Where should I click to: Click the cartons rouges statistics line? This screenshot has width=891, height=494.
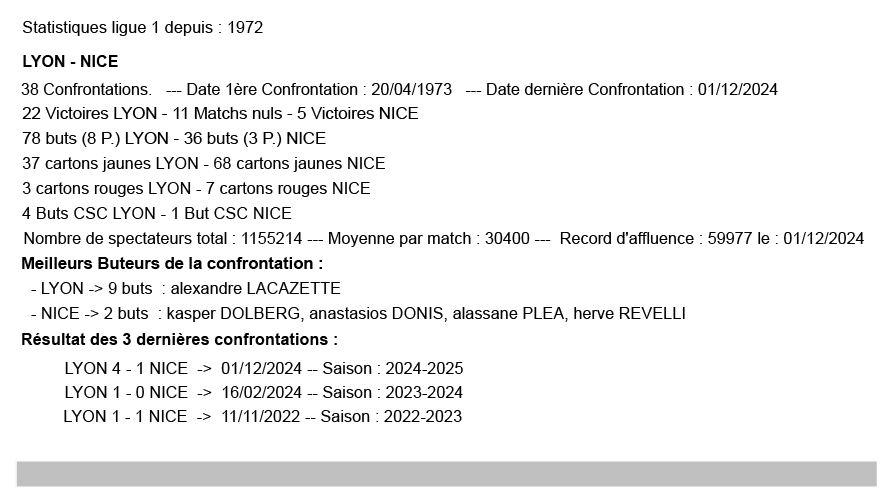point(196,189)
